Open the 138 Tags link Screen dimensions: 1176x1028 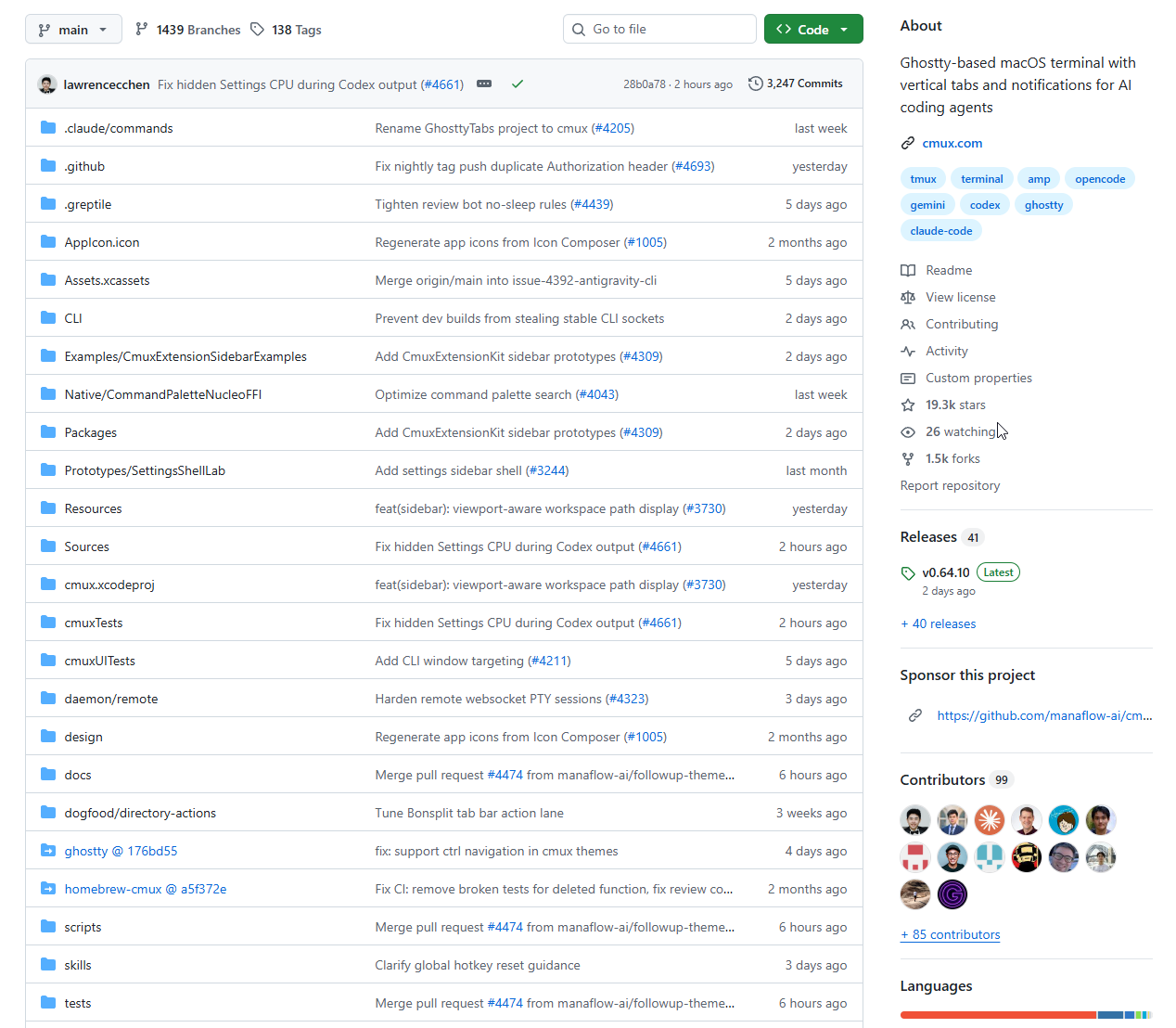[286, 30]
